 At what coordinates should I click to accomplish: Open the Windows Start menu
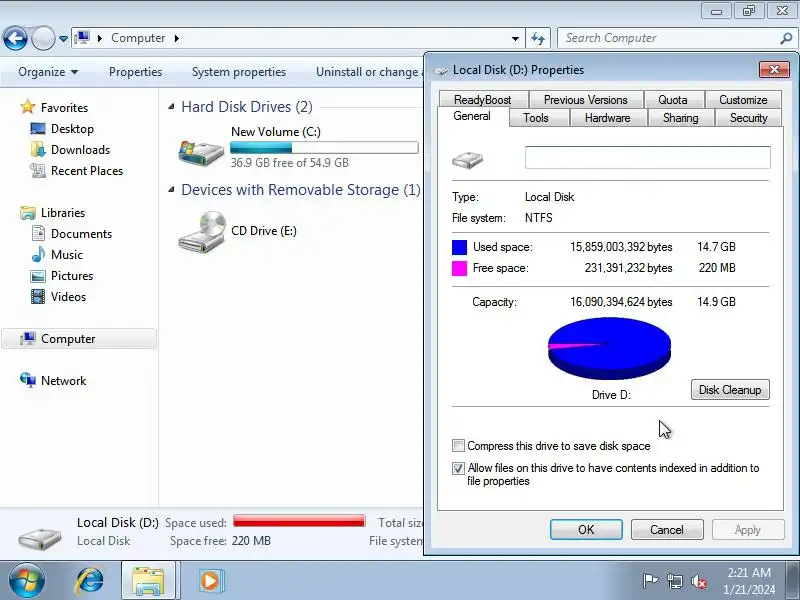point(26,581)
